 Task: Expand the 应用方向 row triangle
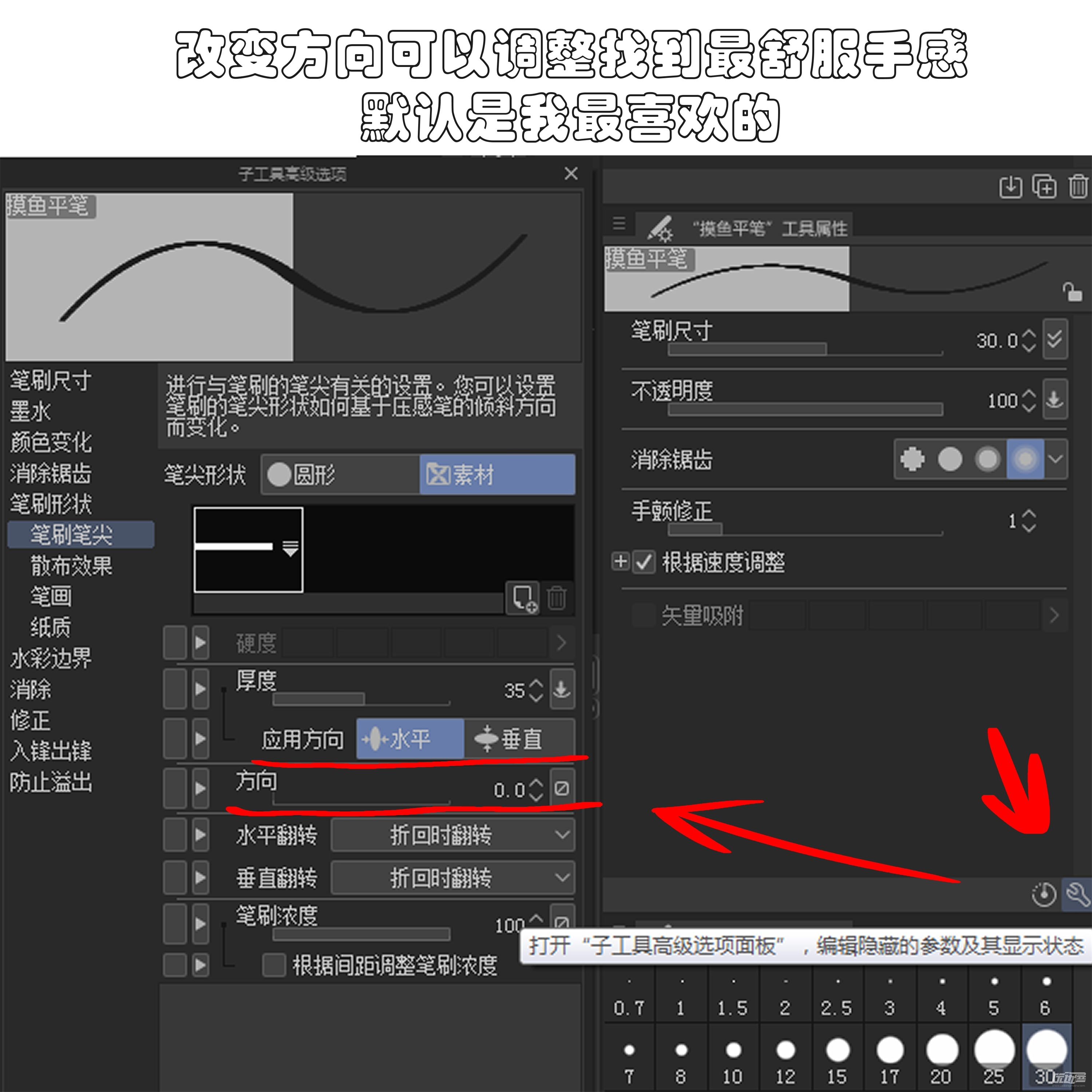click(x=200, y=739)
